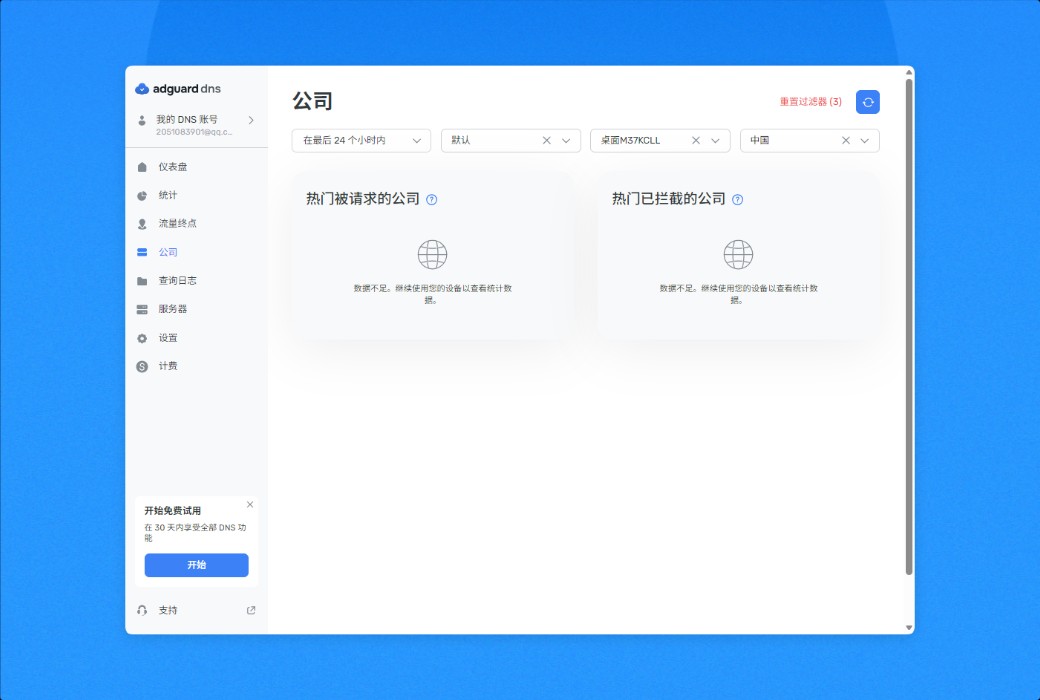
Task: Click the help icon beside 热门被请求的公司
Action: (430, 199)
